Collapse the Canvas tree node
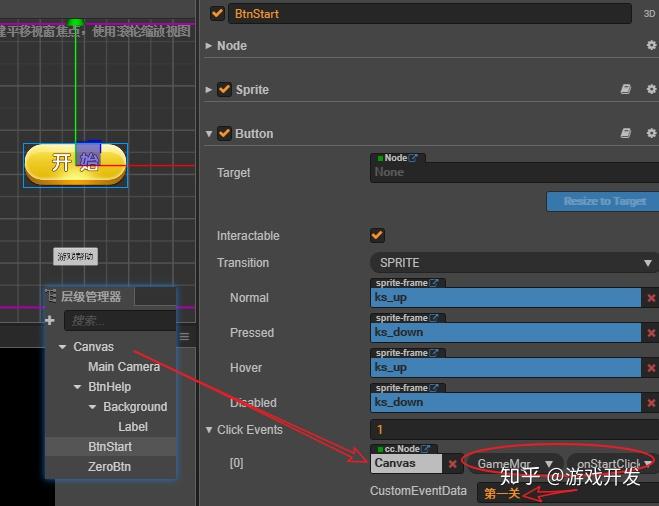659x506 pixels. click(63, 347)
